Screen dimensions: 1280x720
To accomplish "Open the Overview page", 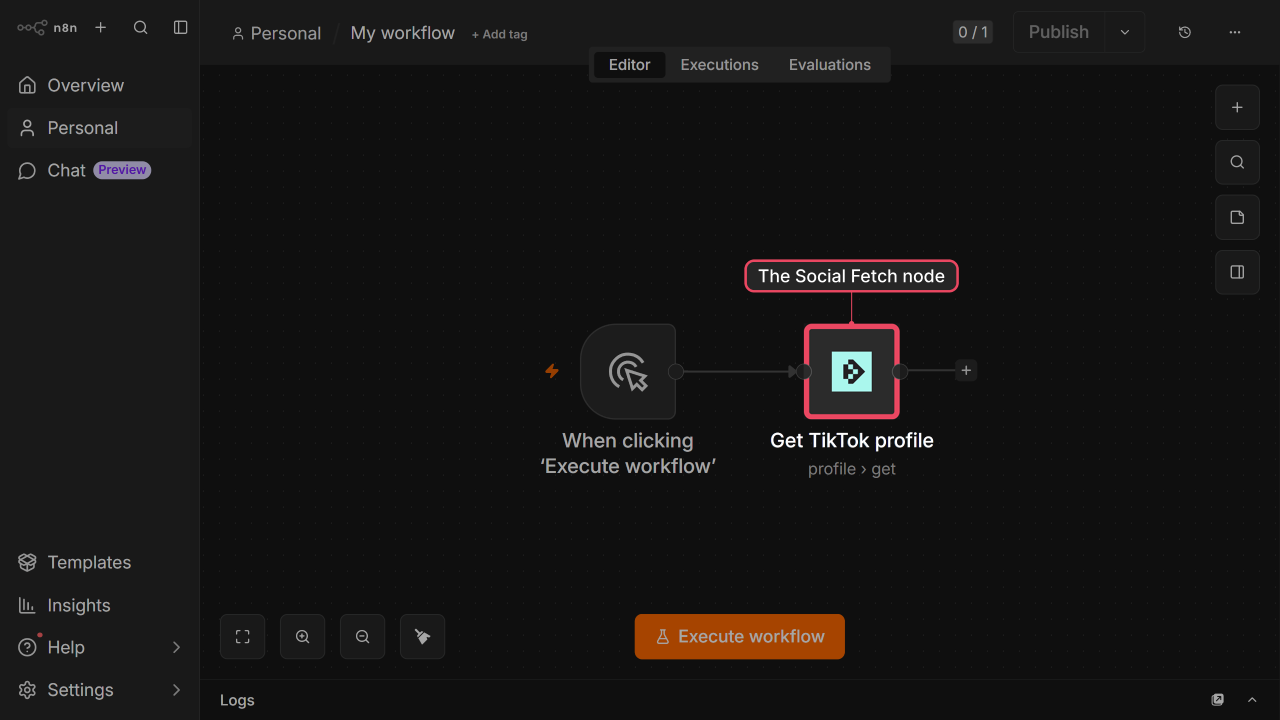I will click(x=100, y=85).
